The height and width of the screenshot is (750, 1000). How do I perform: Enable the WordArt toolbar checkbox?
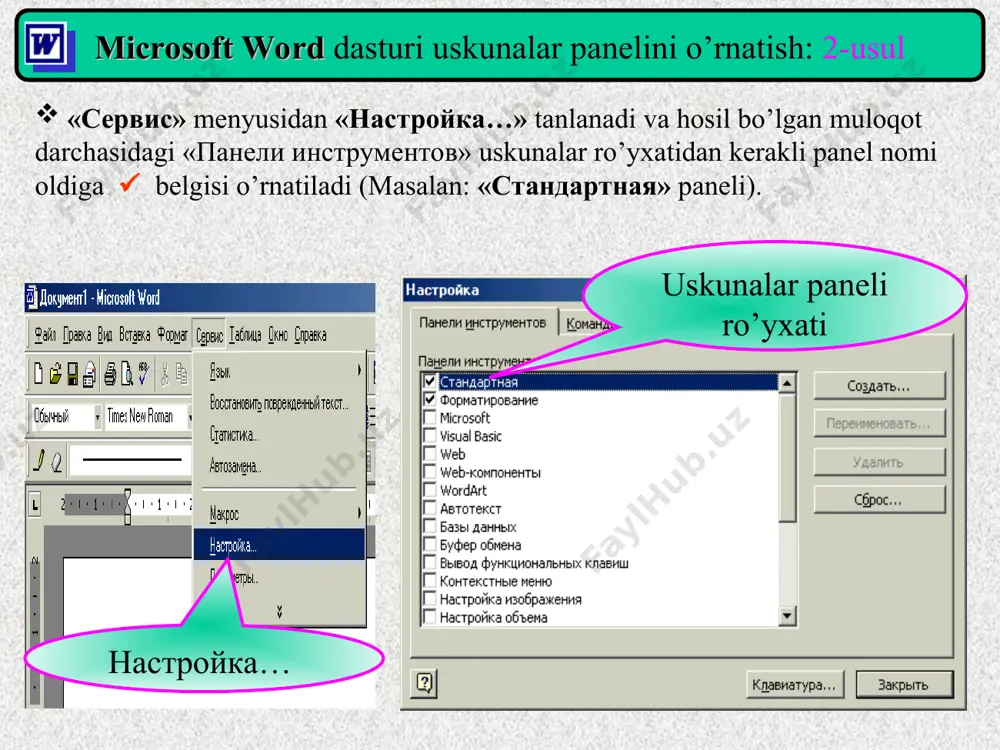[x=430, y=490]
